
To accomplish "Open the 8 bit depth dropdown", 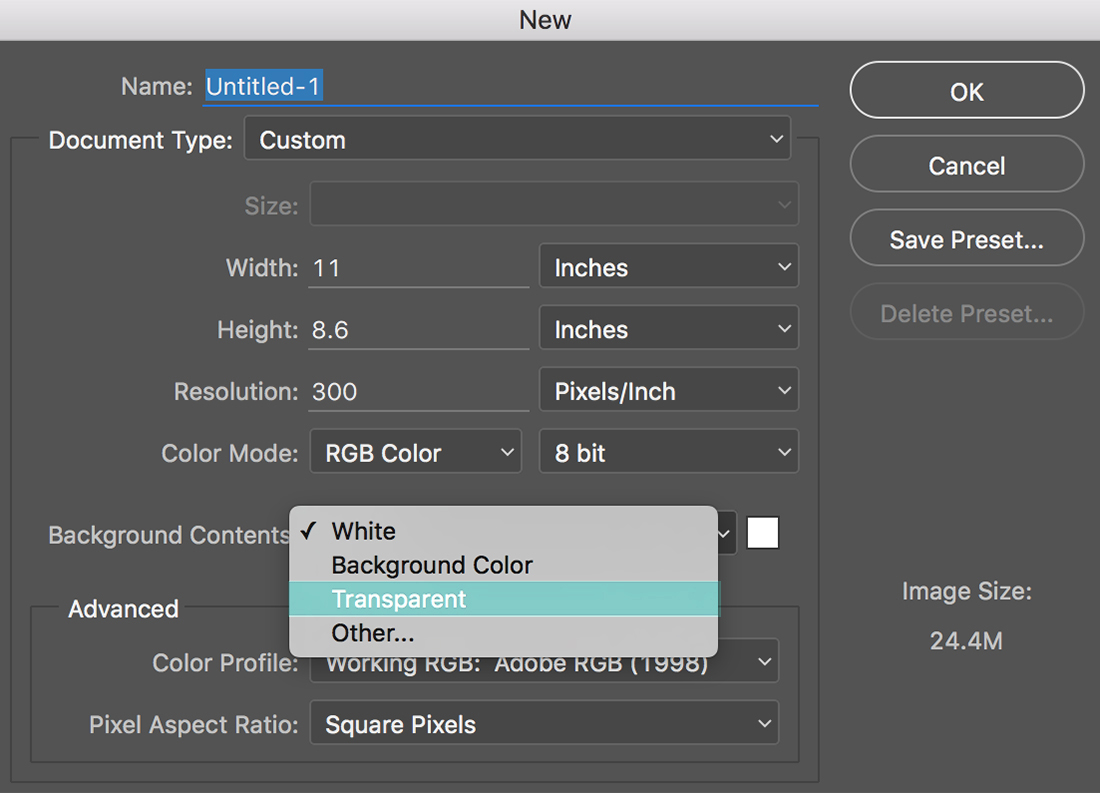I will 669,451.
